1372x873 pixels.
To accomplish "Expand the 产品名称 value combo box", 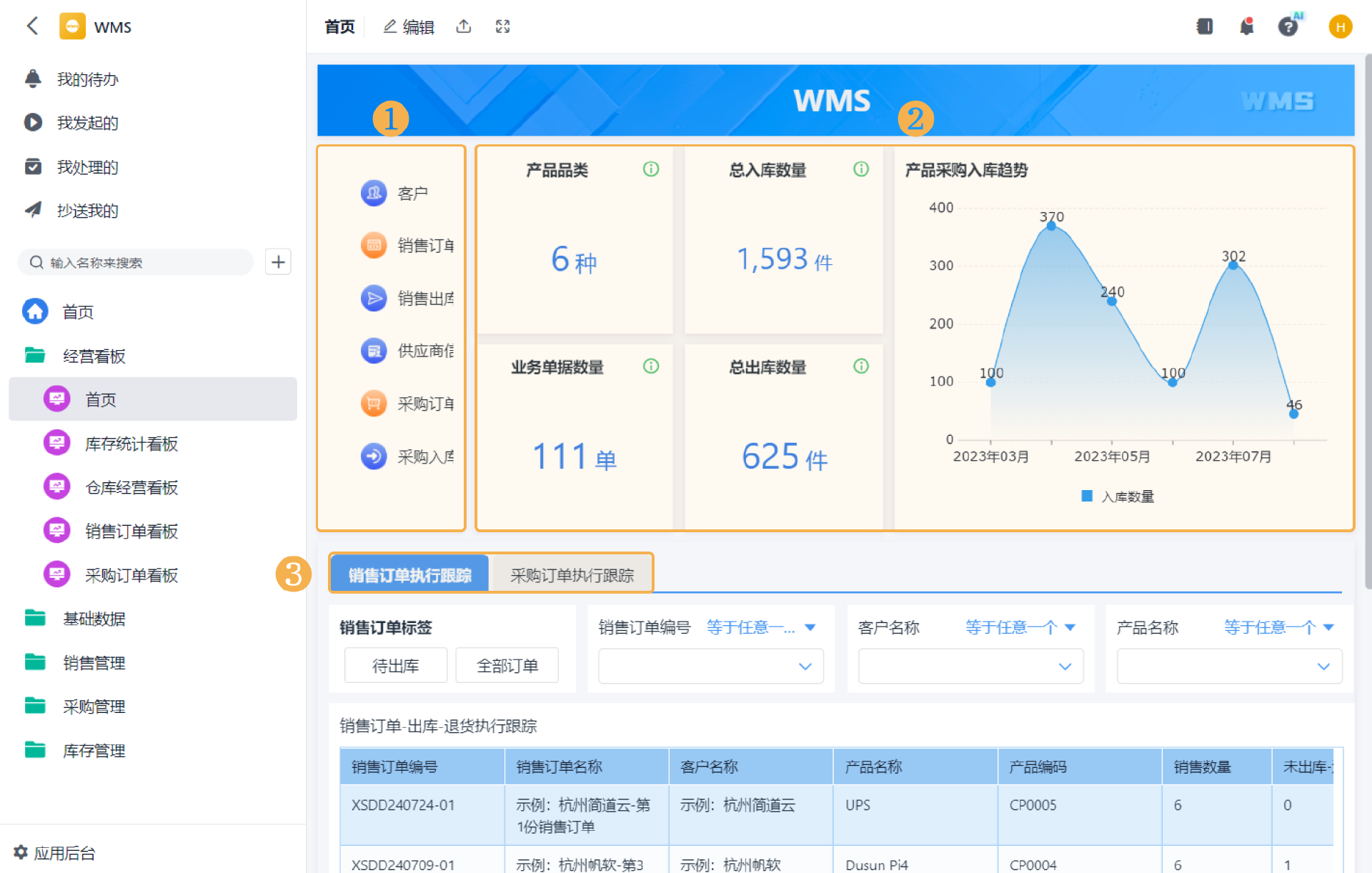I will [x=1228, y=666].
